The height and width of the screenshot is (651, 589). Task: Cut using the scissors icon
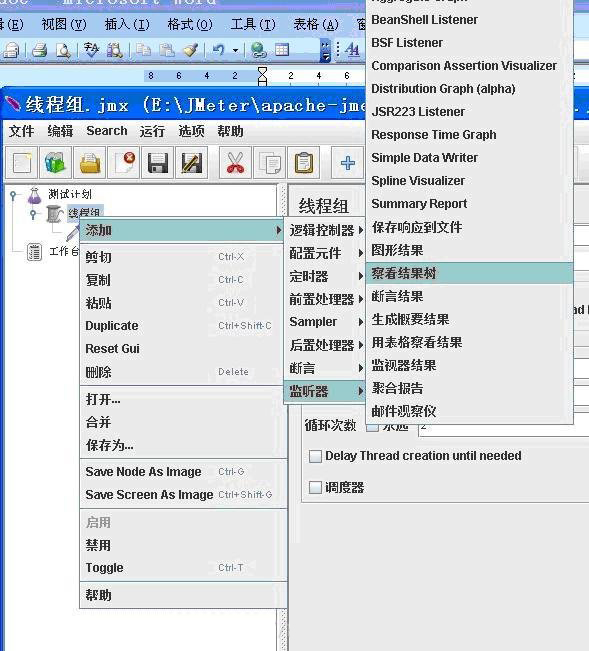pyautogui.click(x=235, y=163)
